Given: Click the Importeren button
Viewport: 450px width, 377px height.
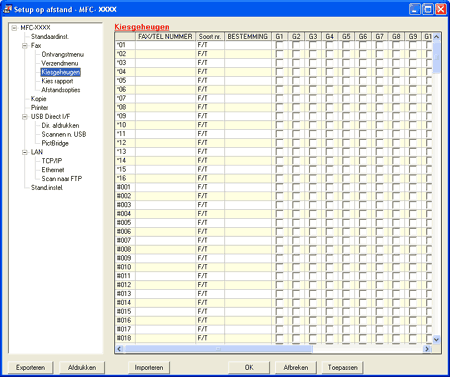Looking at the screenshot, I should [x=149, y=368].
